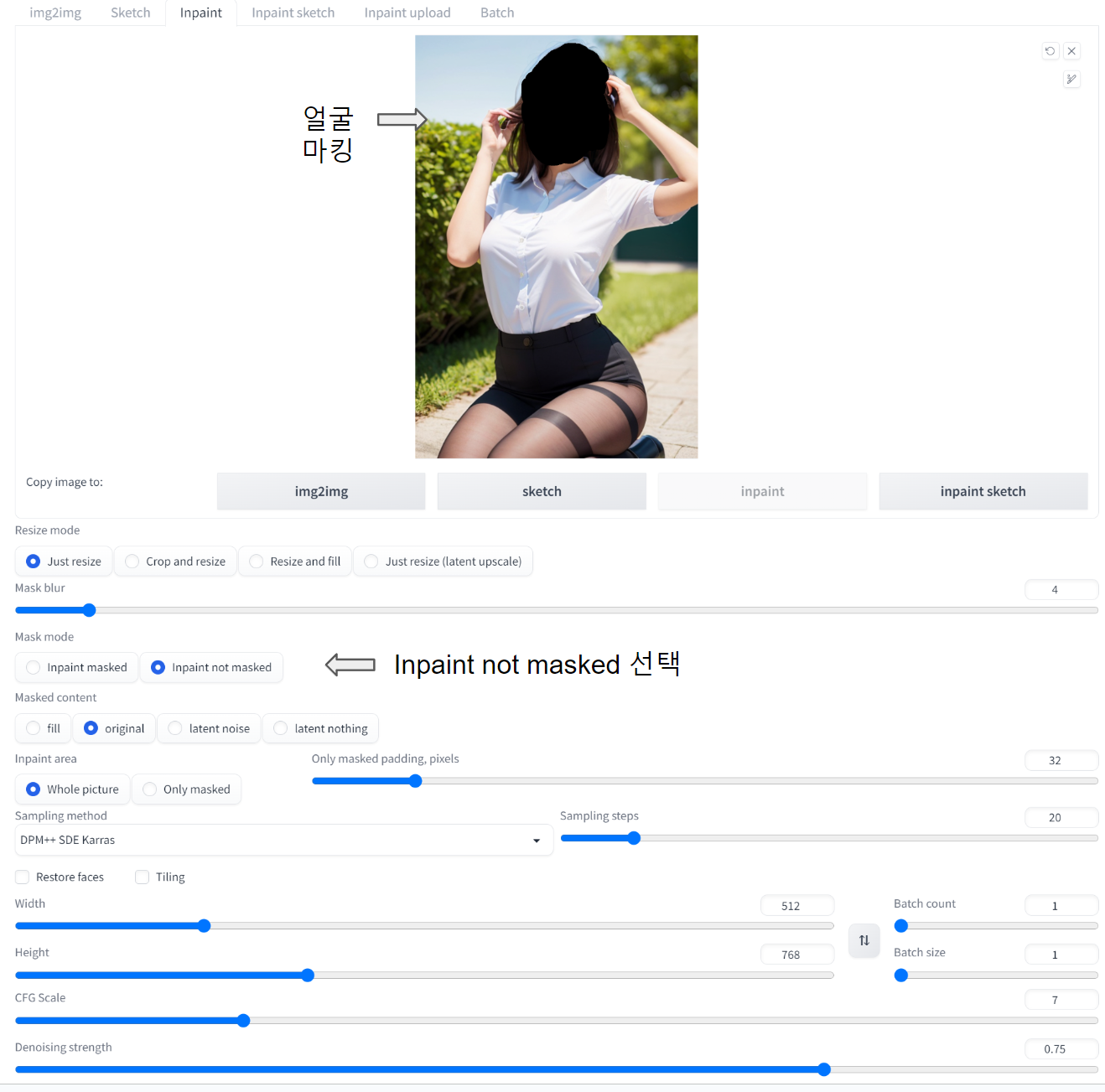
Task: Click the CFG Scale value field
Action: point(1061,999)
